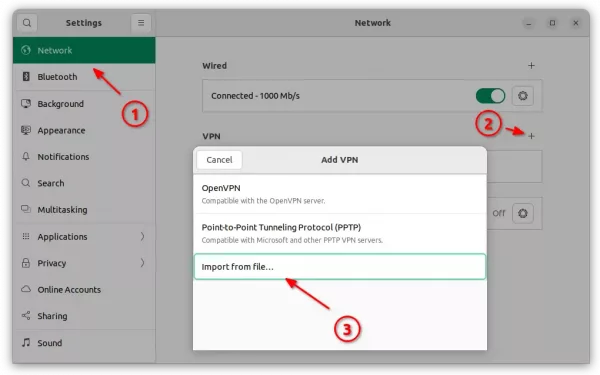Add a new wired connection

(x=531, y=65)
